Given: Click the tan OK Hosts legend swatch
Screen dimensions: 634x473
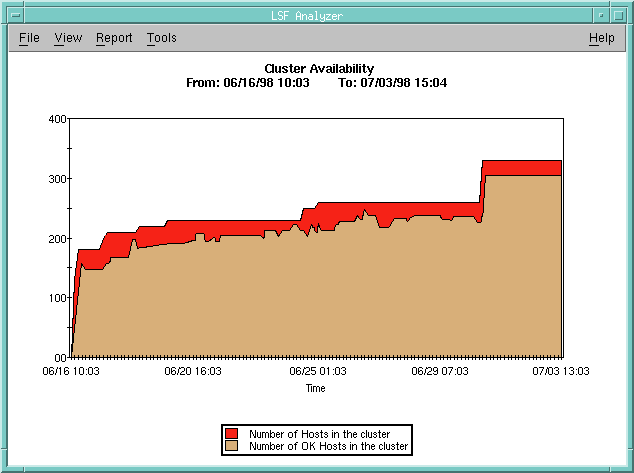Looking at the screenshot, I should [231, 446].
